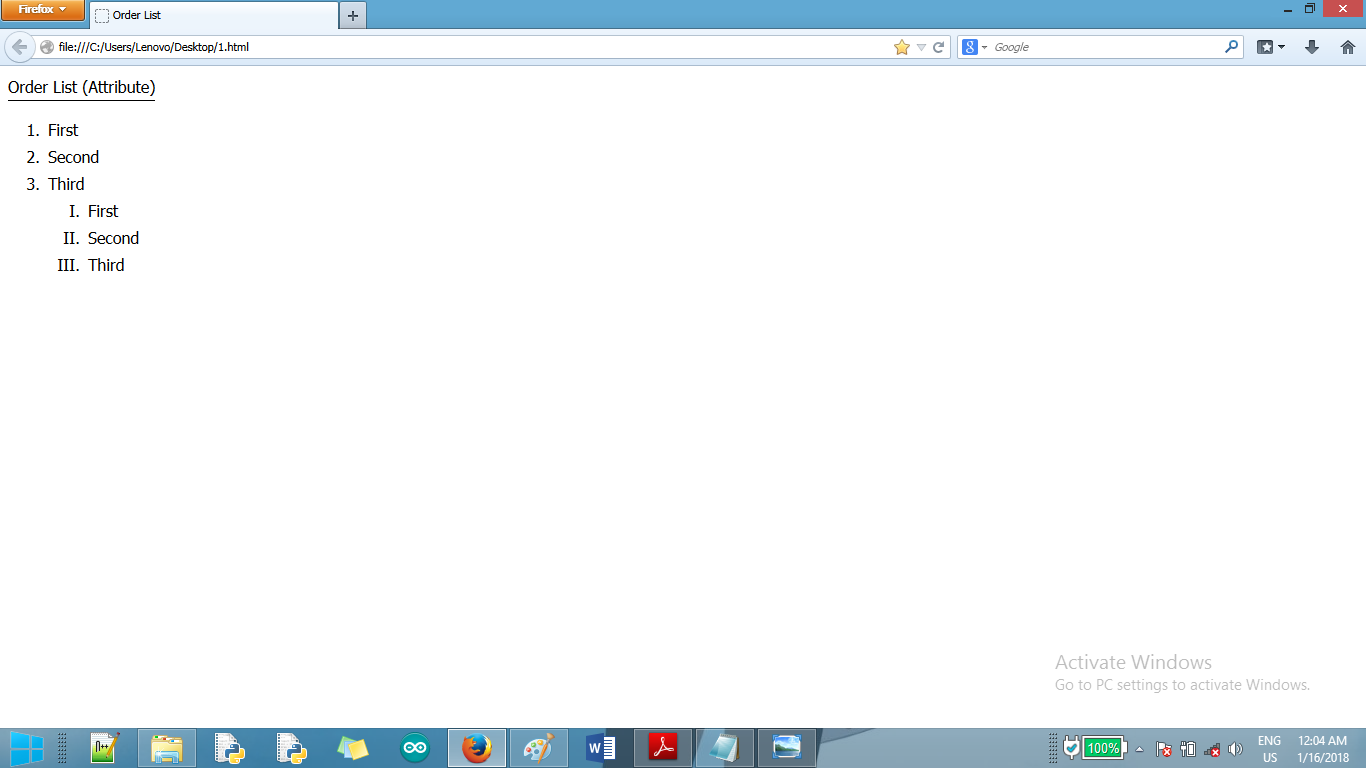
Task: Switch the ENG US input language
Action: point(1269,749)
